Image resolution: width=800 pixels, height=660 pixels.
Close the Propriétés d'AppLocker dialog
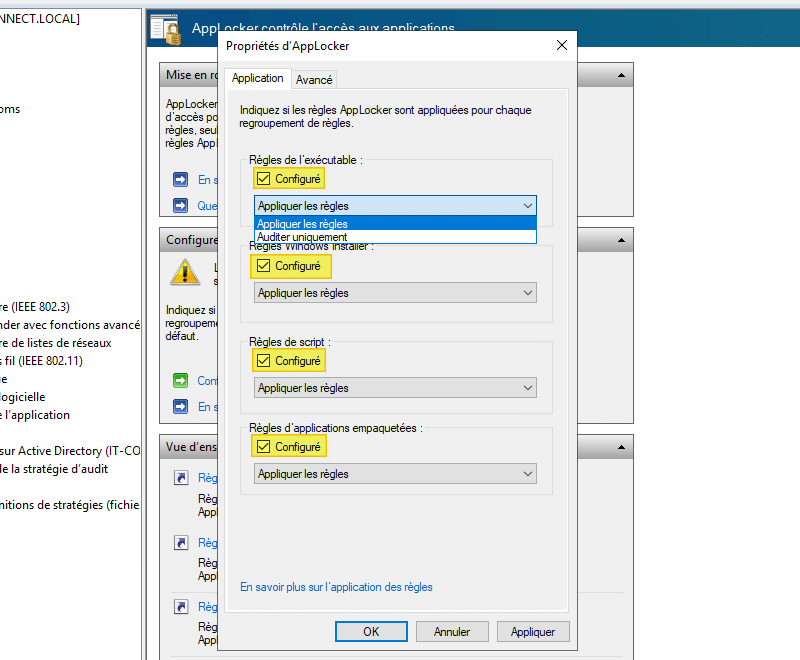click(562, 45)
